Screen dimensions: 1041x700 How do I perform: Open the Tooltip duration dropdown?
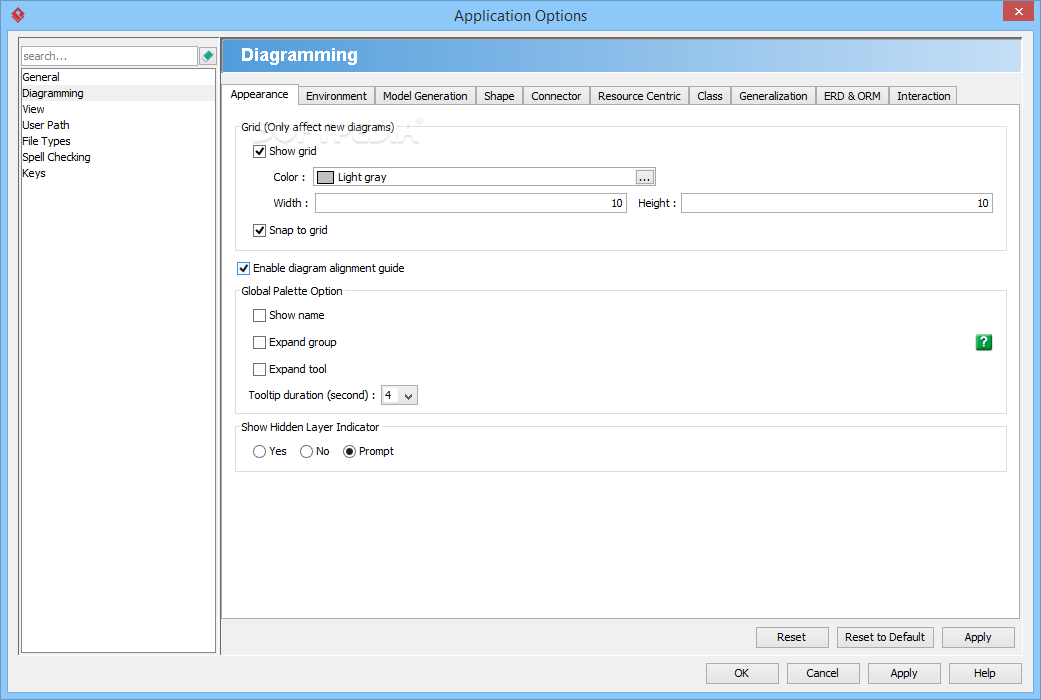pos(399,395)
